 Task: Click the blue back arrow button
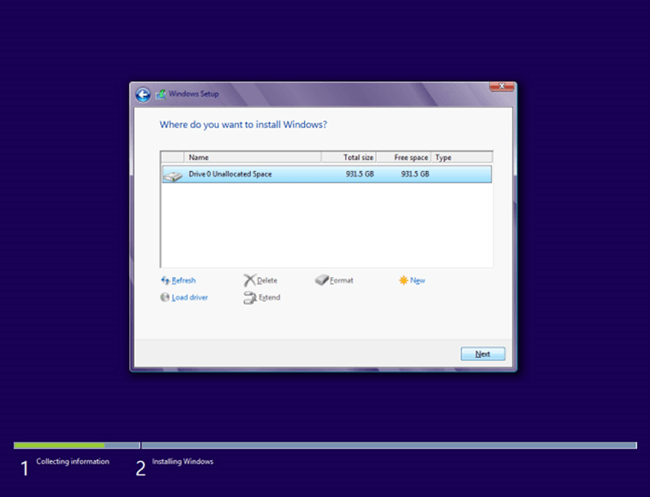[143, 95]
